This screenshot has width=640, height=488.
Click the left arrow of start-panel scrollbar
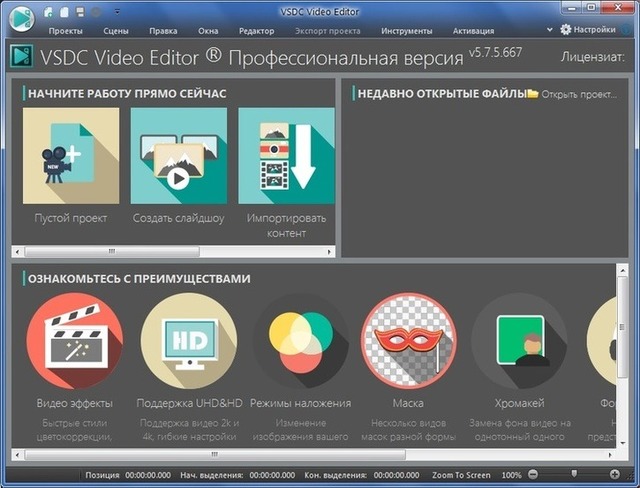(17, 252)
